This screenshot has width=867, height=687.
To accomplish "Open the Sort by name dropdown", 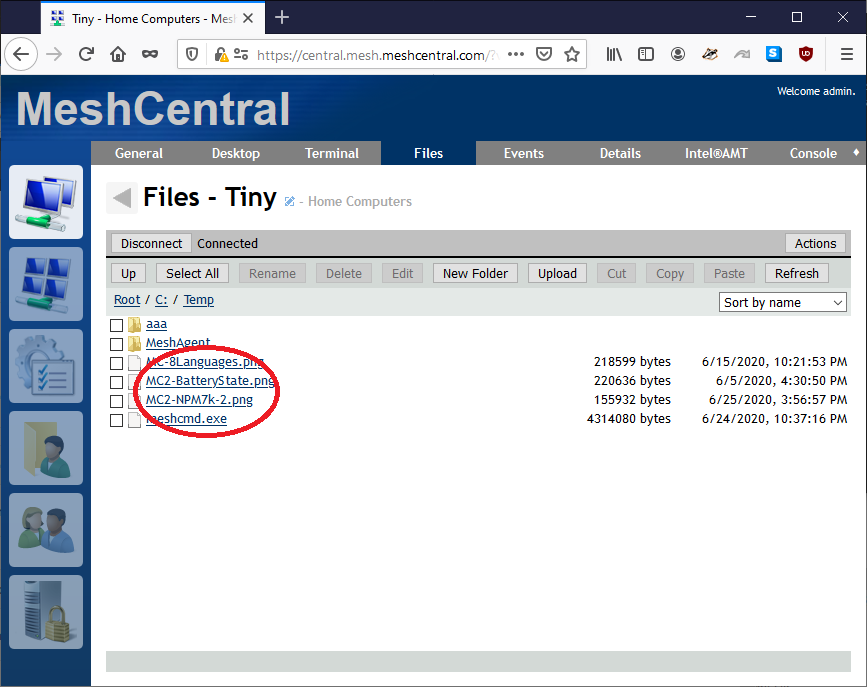I will [x=782, y=301].
